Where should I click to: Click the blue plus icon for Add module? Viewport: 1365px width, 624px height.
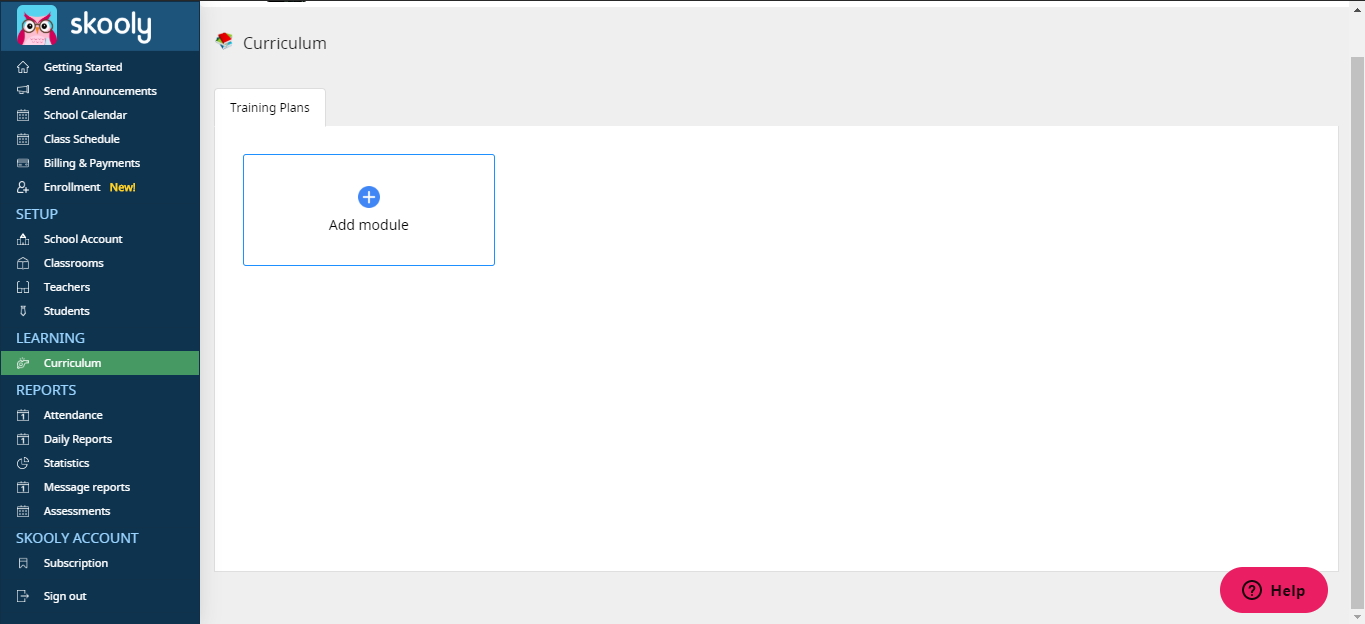point(369,197)
